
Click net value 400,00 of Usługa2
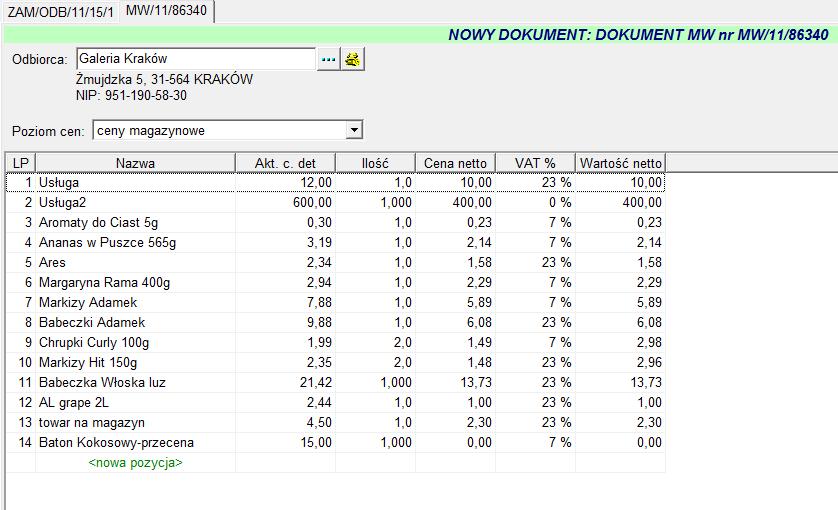click(x=620, y=203)
